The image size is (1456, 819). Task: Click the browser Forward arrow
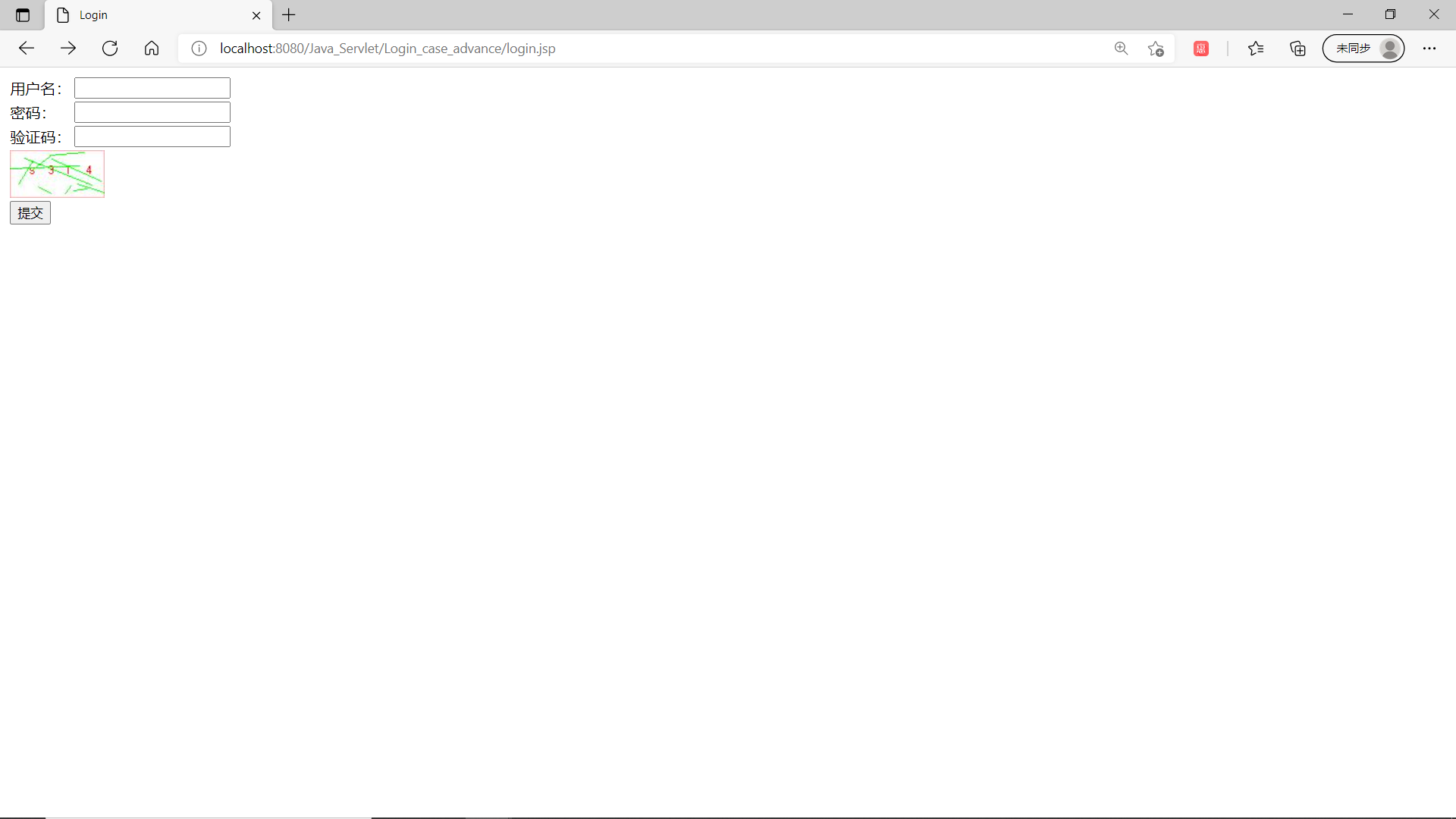[x=68, y=49]
